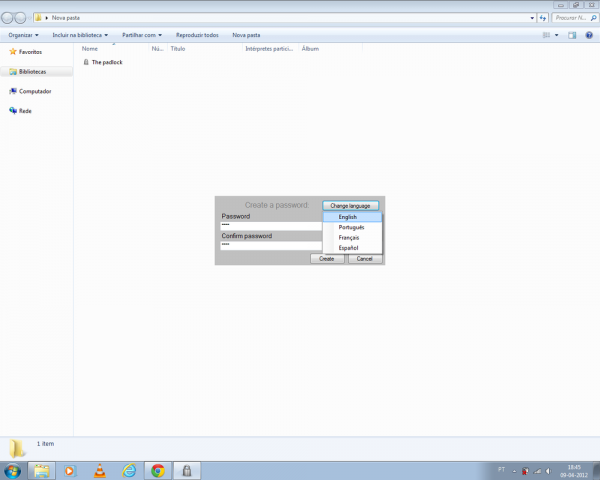The height and width of the screenshot is (480, 600).
Task: Toggle the preview pane icon
Action: coord(572,35)
